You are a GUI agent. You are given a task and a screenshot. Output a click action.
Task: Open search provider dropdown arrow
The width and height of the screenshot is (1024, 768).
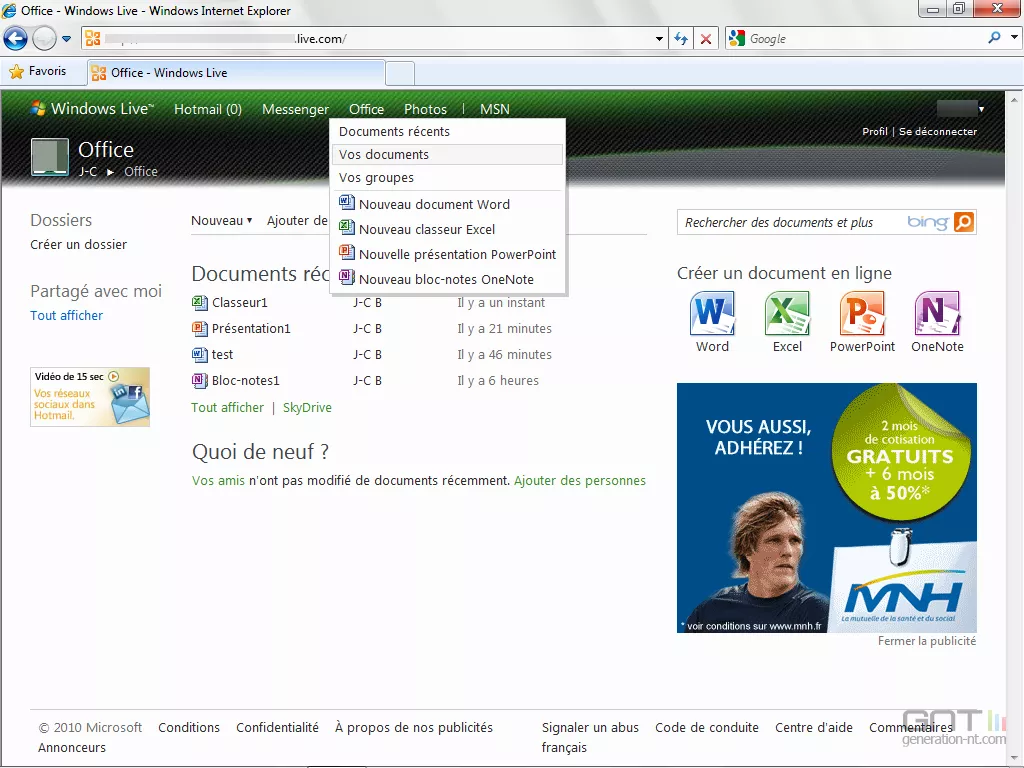[1014, 37]
